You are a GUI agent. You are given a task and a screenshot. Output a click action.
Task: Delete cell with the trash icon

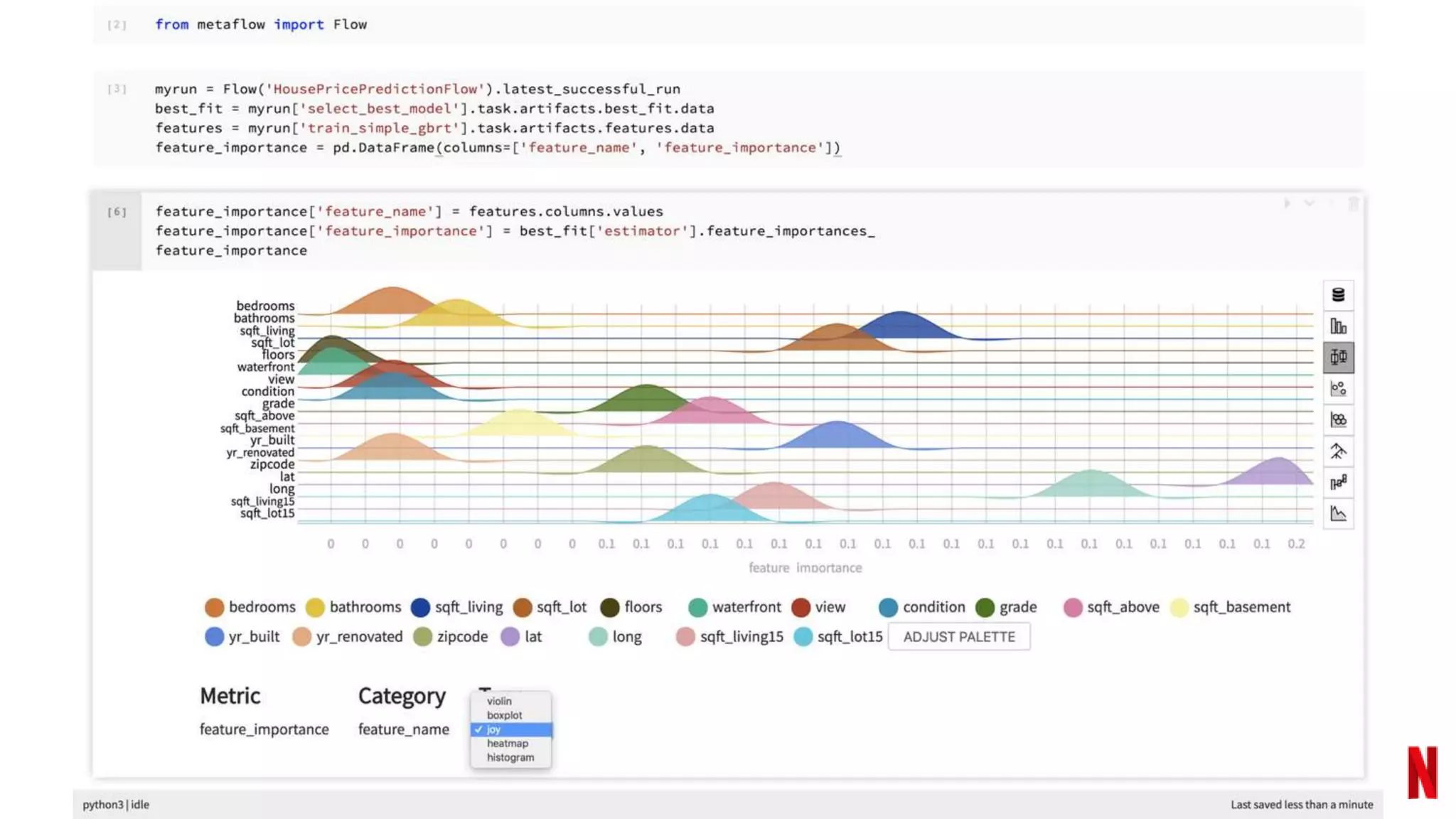[x=1353, y=204]
